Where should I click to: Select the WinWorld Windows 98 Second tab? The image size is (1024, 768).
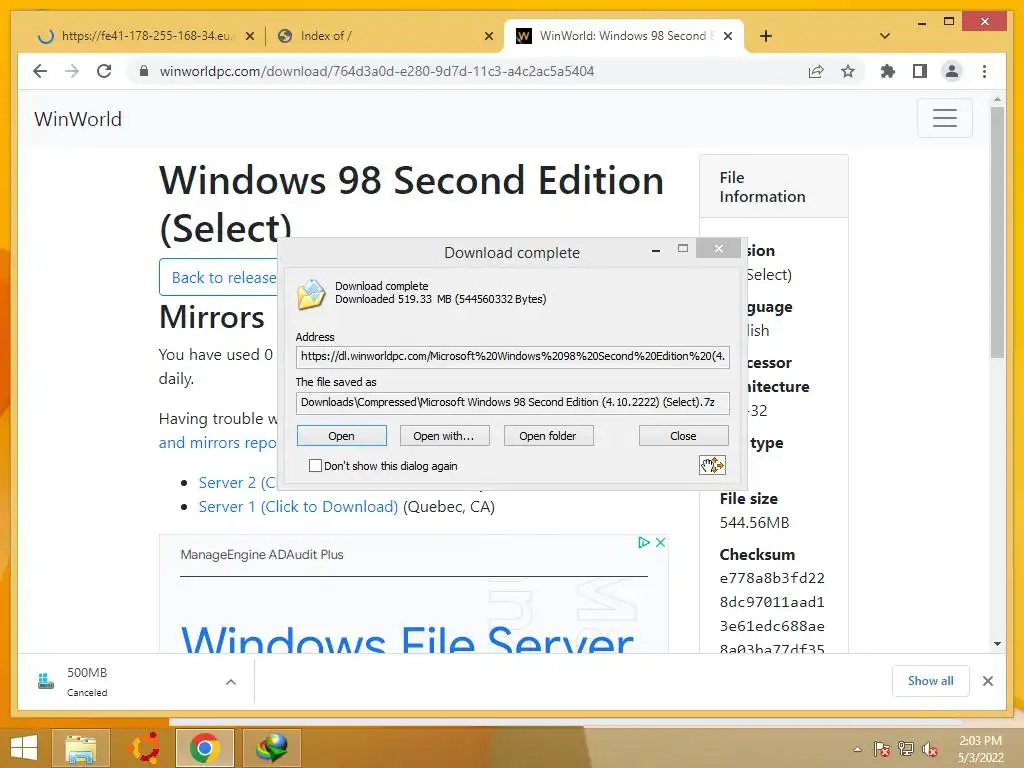tap(622, 36)
